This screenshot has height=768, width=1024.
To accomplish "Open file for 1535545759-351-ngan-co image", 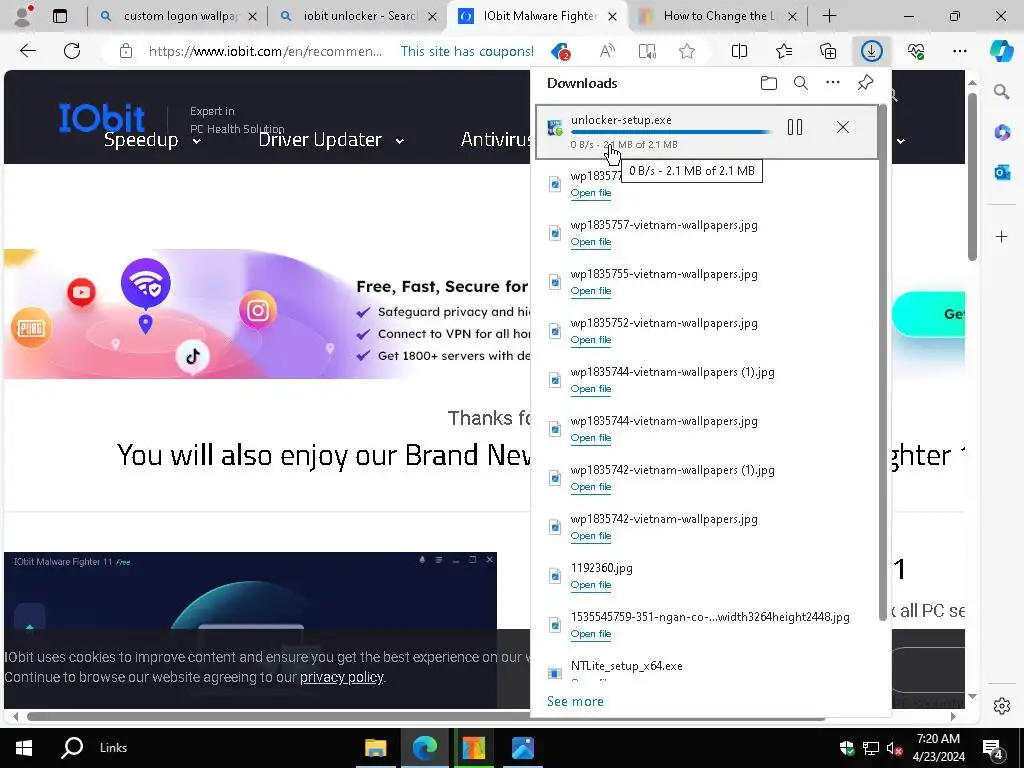I will pos(591,633).
